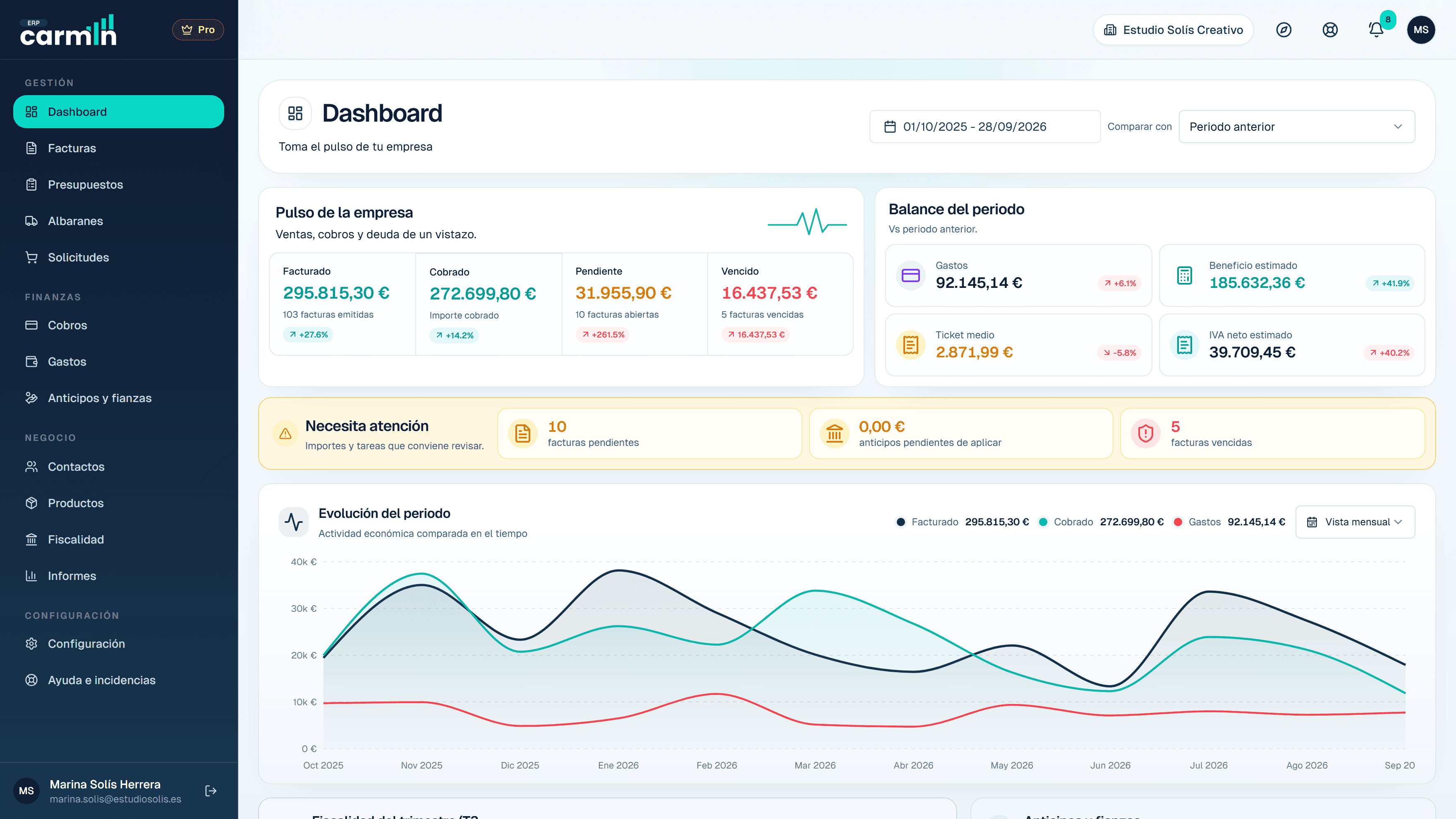Click the Pro plan badge
Viewport: 1456px width, 819px height.
coord(198,30)
